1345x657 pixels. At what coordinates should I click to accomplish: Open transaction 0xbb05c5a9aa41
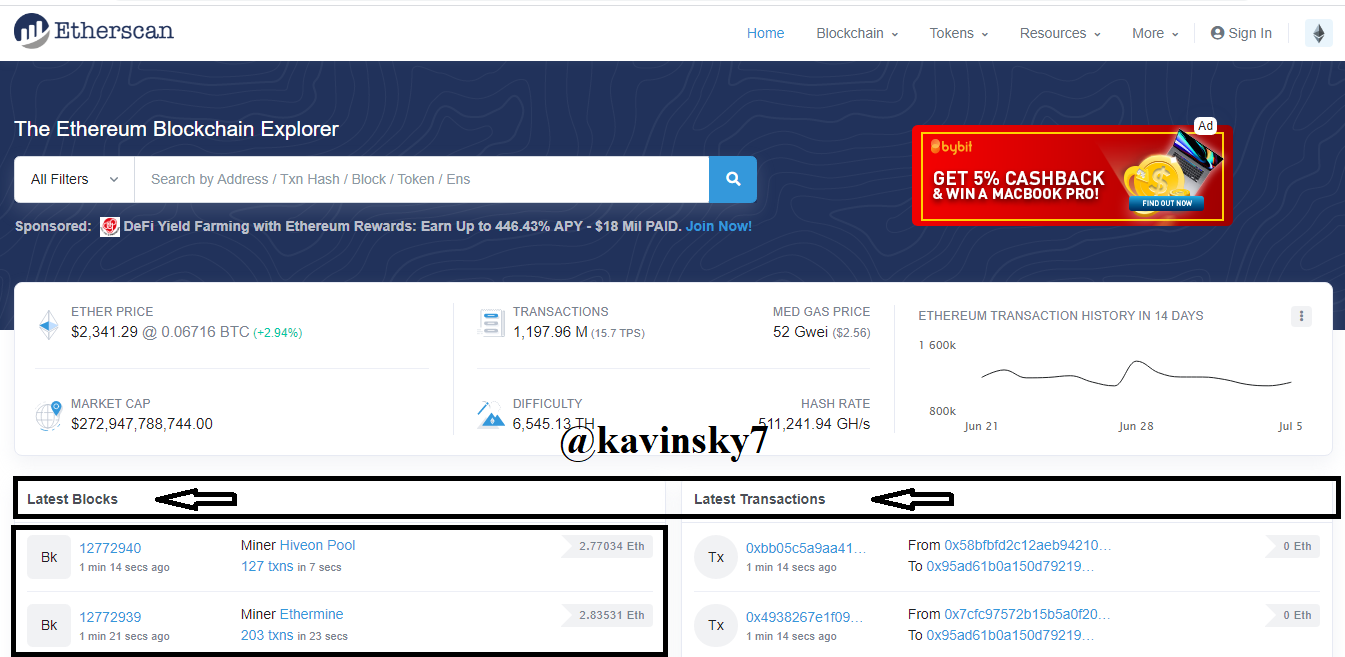[806, 548]
